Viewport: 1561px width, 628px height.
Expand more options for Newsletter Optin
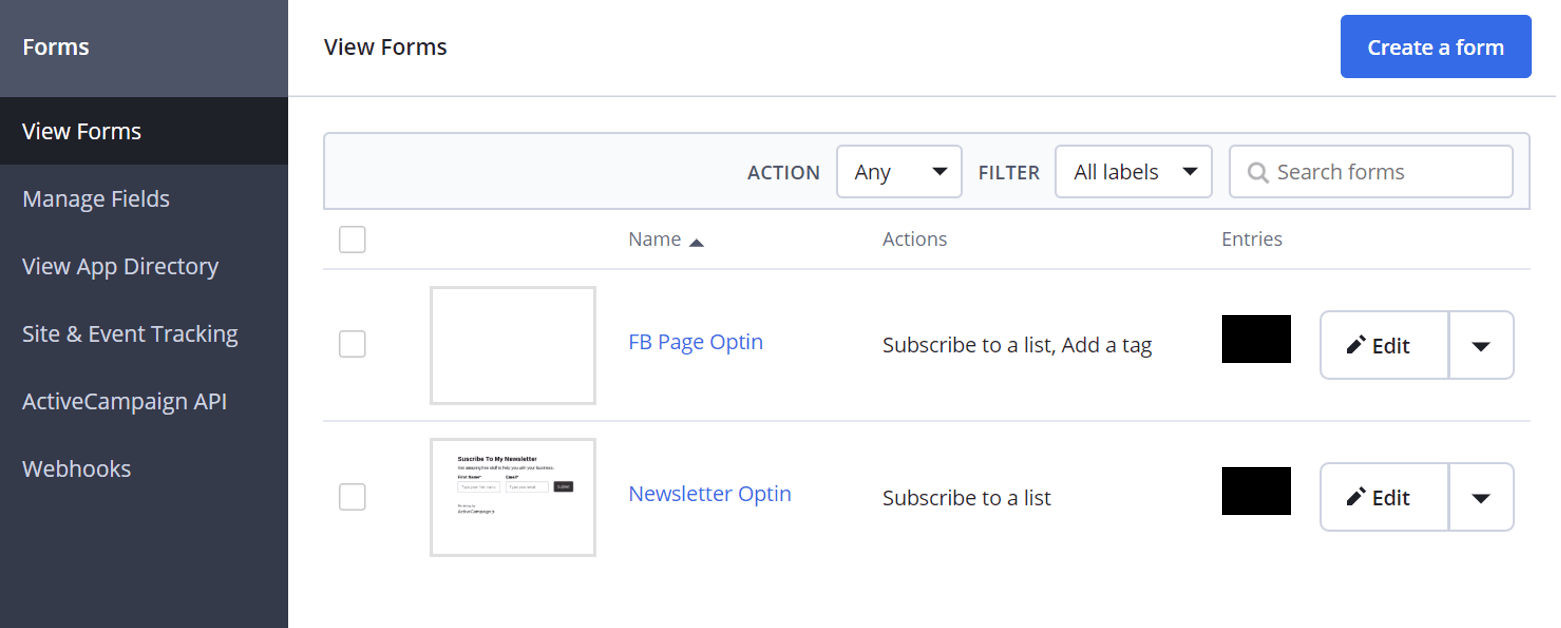(x=1481, y=497)
